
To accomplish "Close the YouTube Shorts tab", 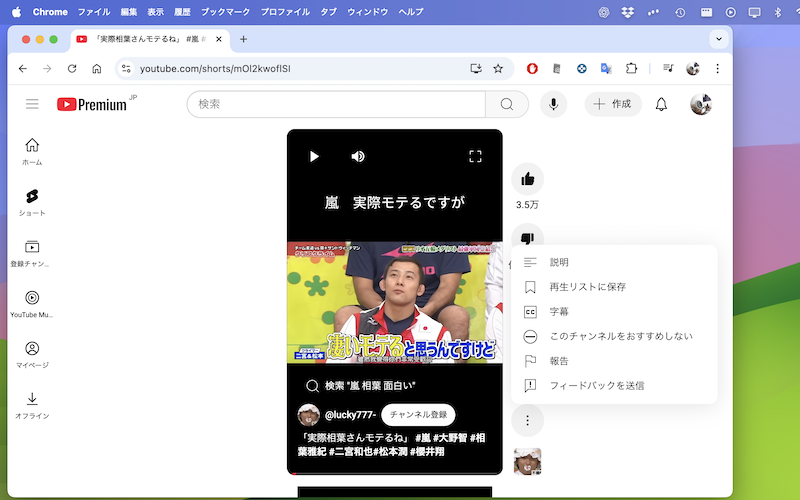I will tap(219, 39).
